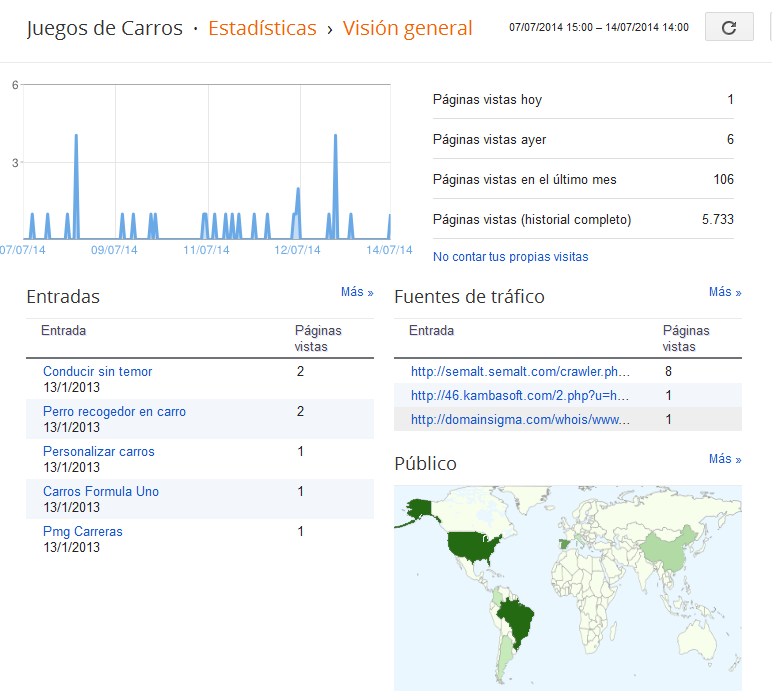
Task: Click the 11/07/14 axis label on chart
Action: click(206, 250)
